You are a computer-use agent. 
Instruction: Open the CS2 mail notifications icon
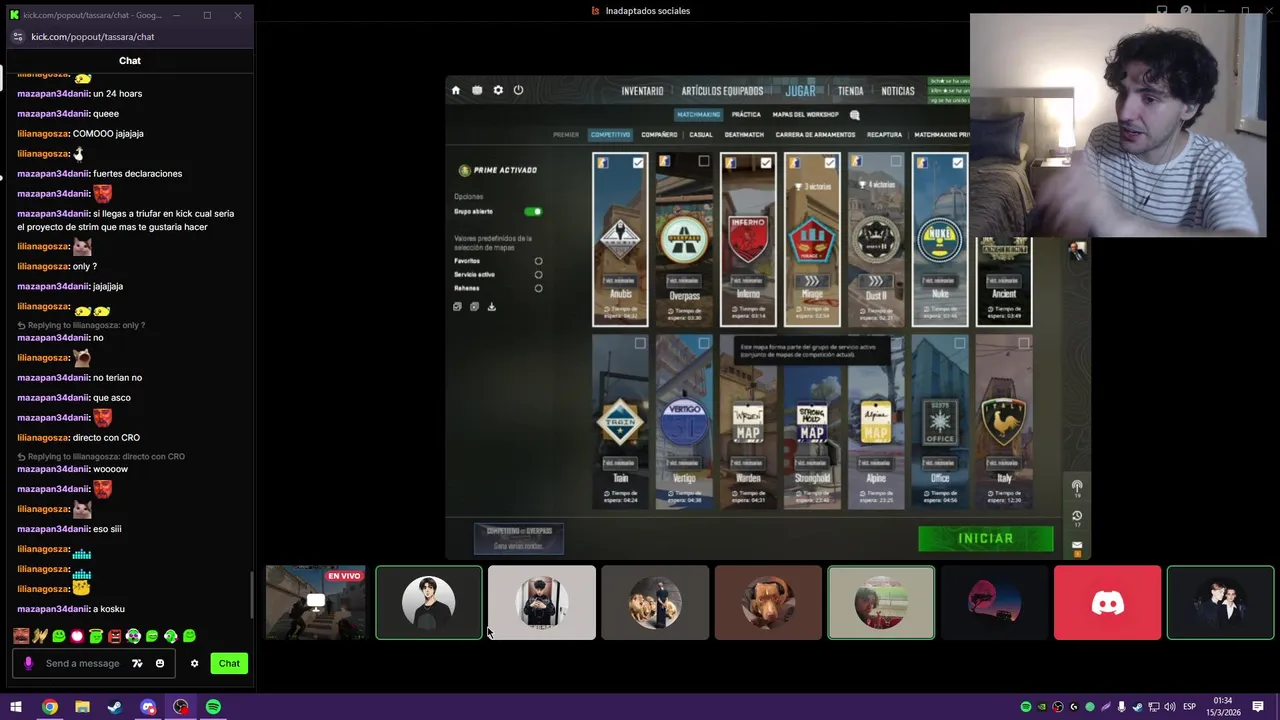pyautogui.click(x=1077, y=546)
